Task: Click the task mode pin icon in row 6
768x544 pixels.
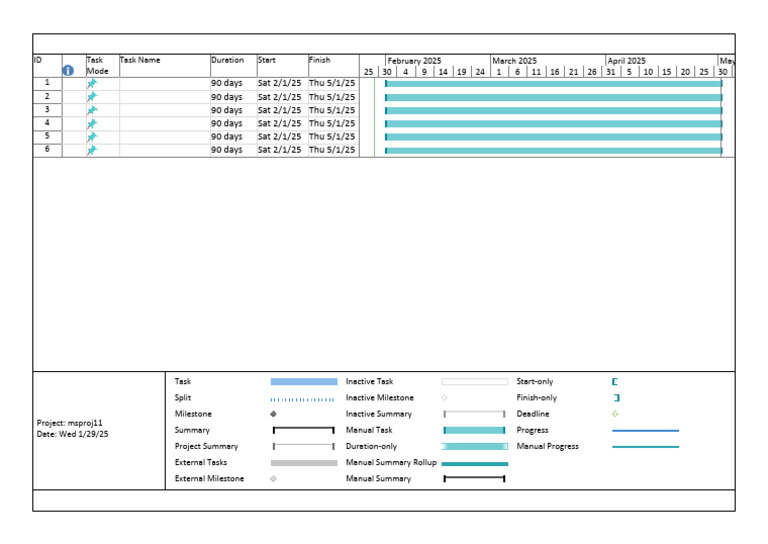Action: 92,150
